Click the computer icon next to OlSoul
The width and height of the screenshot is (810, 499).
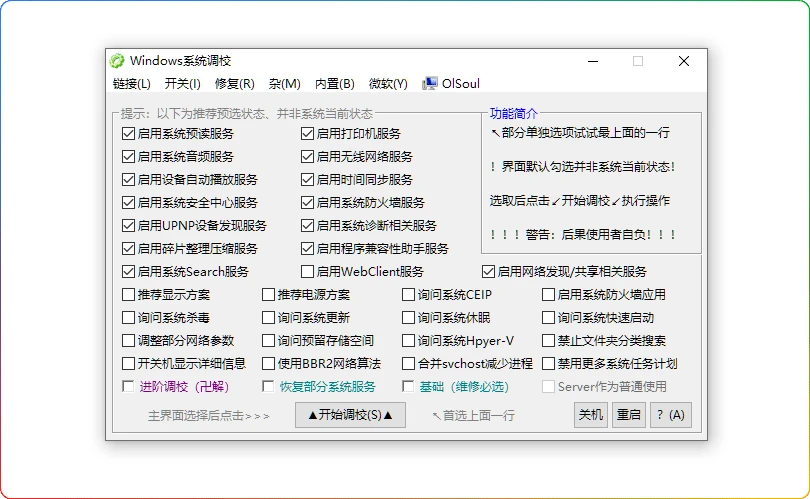[429, 84]
